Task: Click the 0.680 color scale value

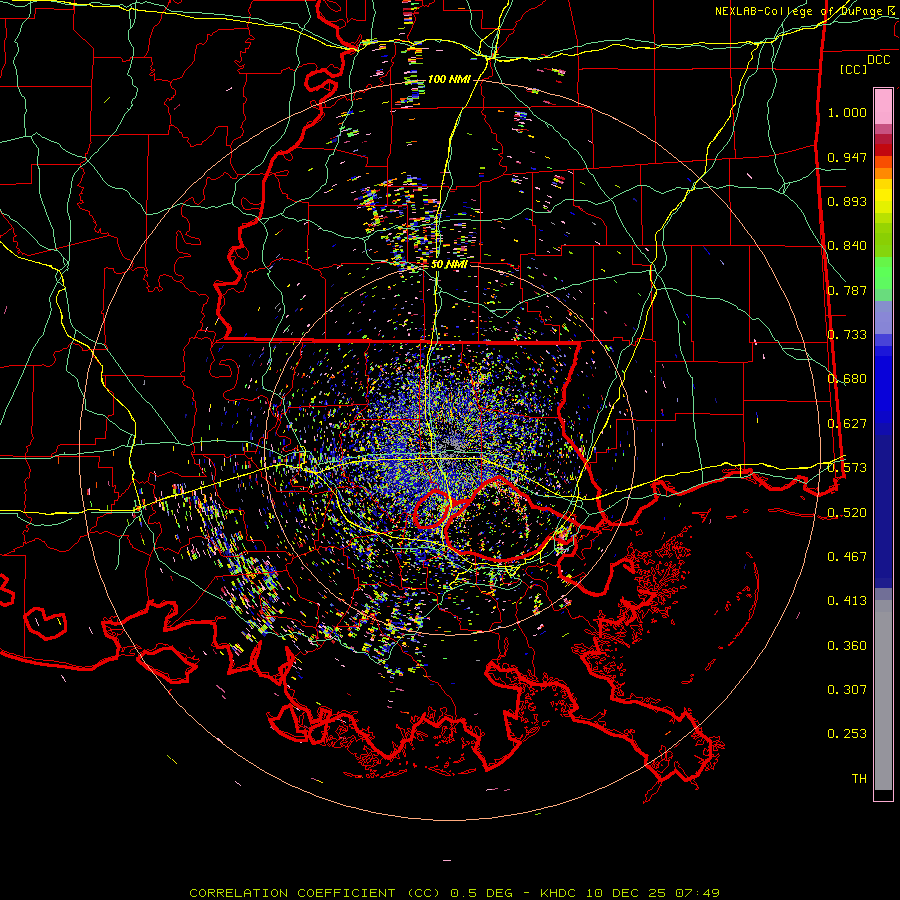Action: pyautogui.click(x=847, y=379)
